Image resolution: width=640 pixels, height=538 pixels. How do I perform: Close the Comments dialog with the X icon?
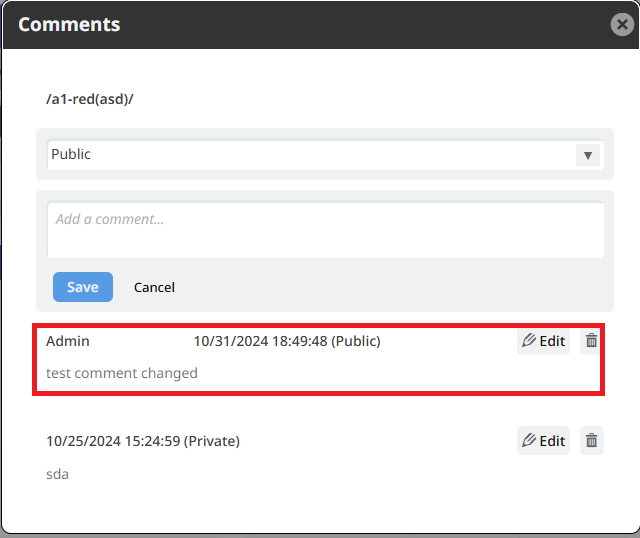[x=622, y=24]
